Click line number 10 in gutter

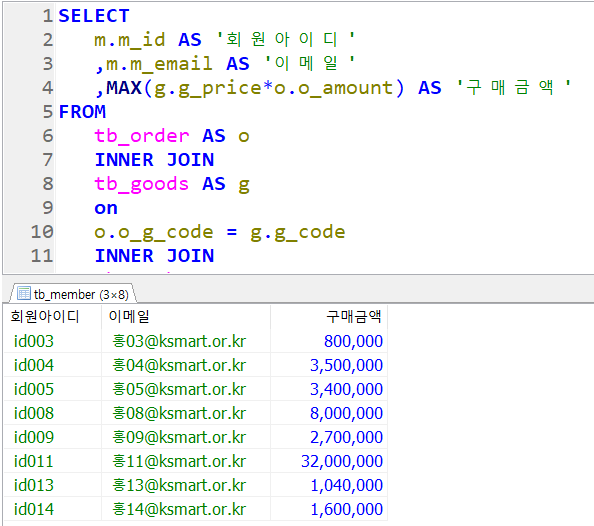[42, 232]
